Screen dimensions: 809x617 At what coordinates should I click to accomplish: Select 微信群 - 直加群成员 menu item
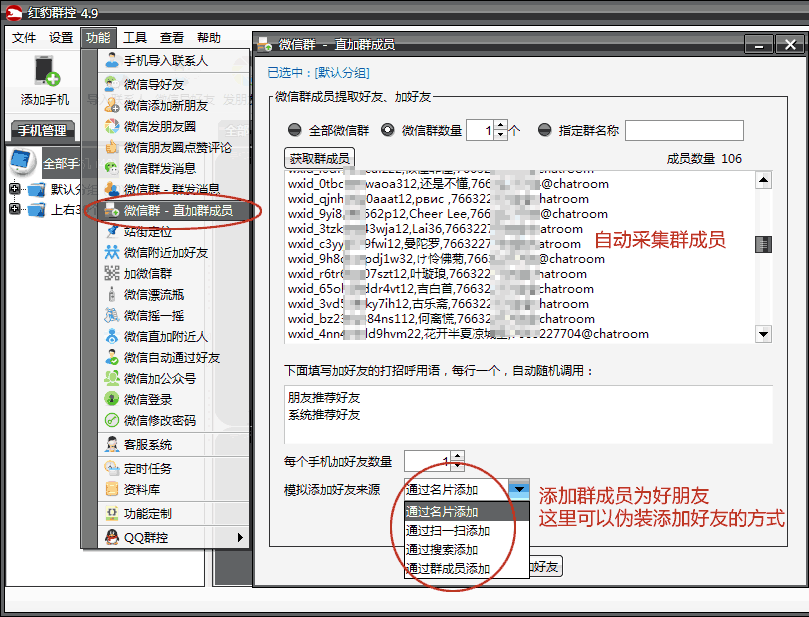point(173,210)
